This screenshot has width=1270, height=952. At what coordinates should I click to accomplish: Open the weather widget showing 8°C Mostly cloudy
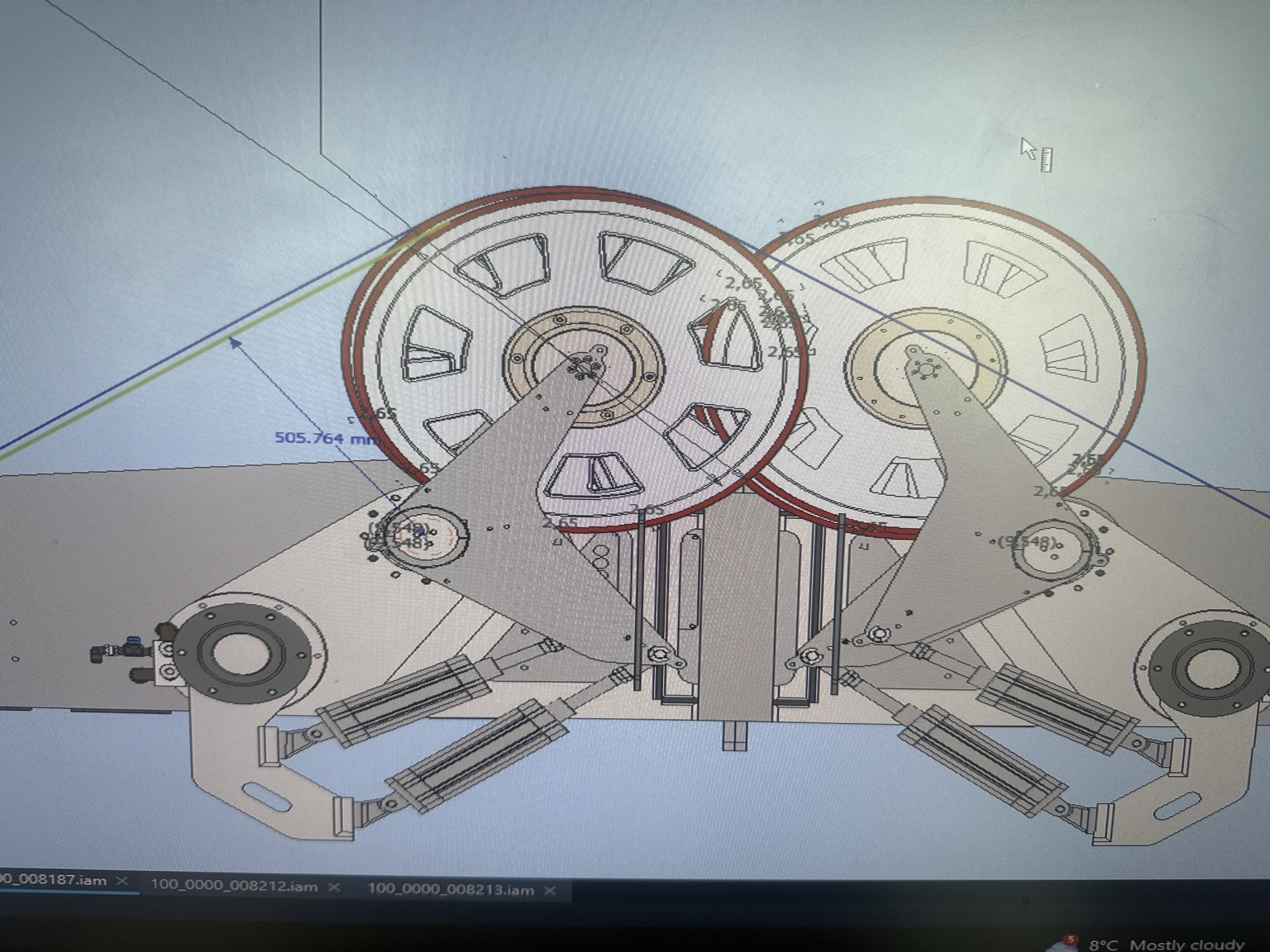1166,944
